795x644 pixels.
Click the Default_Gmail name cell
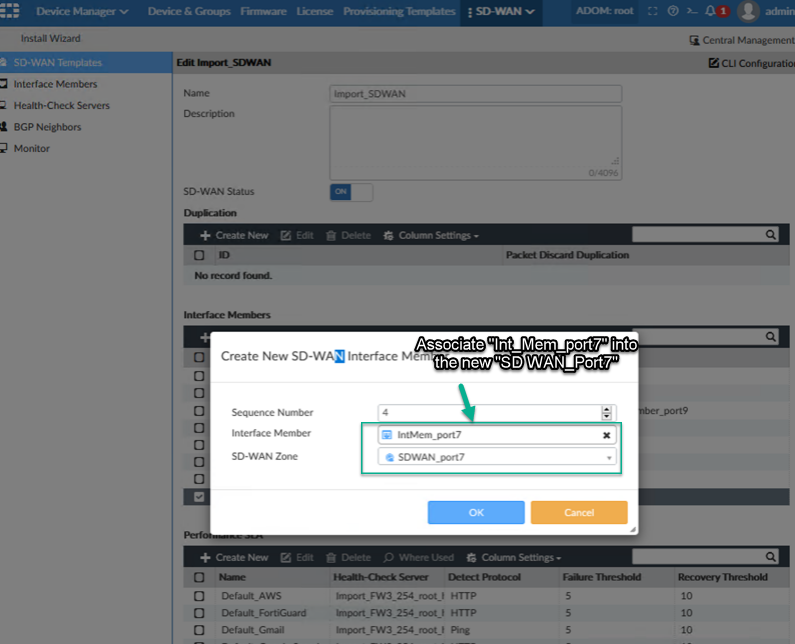[x=252, y=630]
